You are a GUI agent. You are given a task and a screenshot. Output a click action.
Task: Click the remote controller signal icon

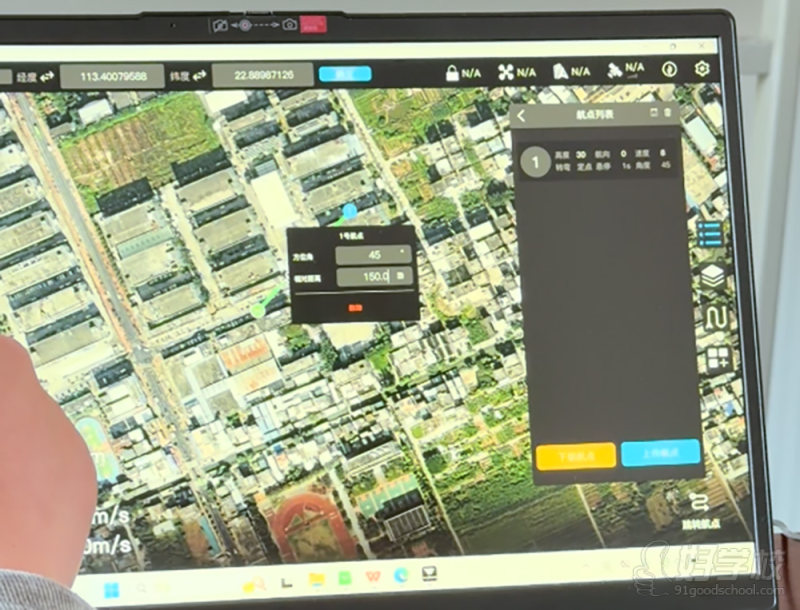560,71
